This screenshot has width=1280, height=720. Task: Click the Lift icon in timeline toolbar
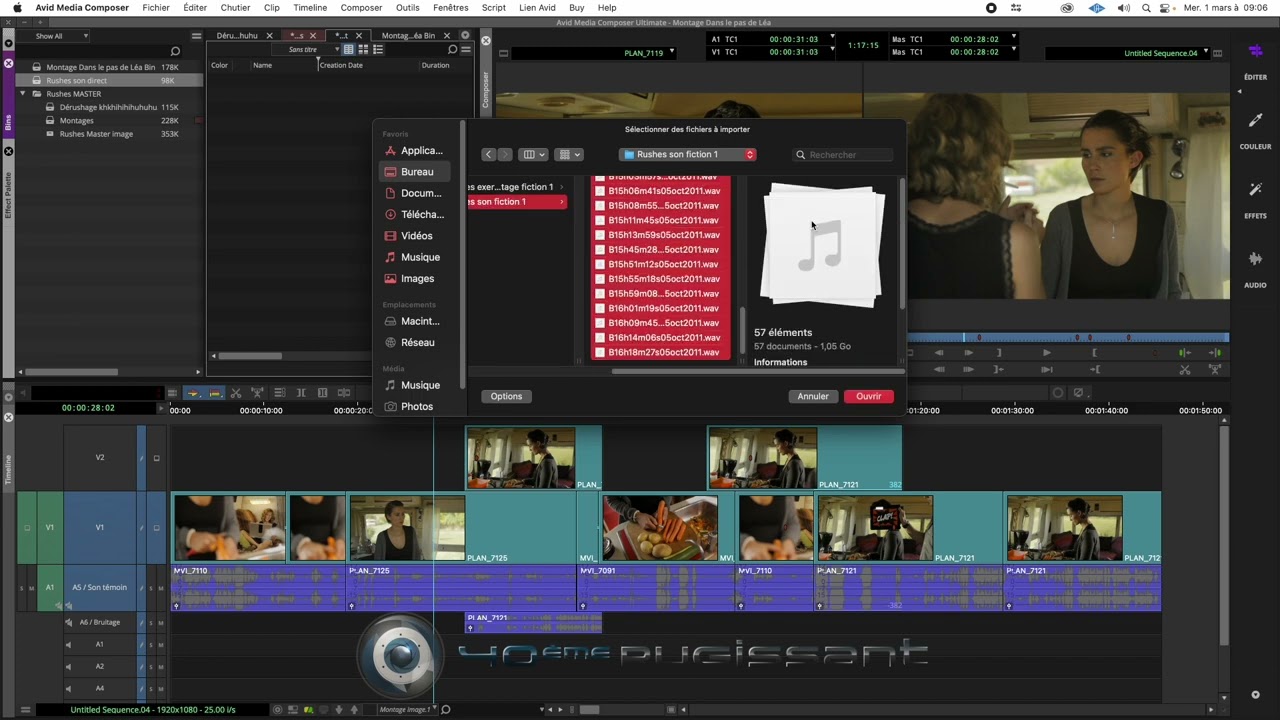point(258,393)
